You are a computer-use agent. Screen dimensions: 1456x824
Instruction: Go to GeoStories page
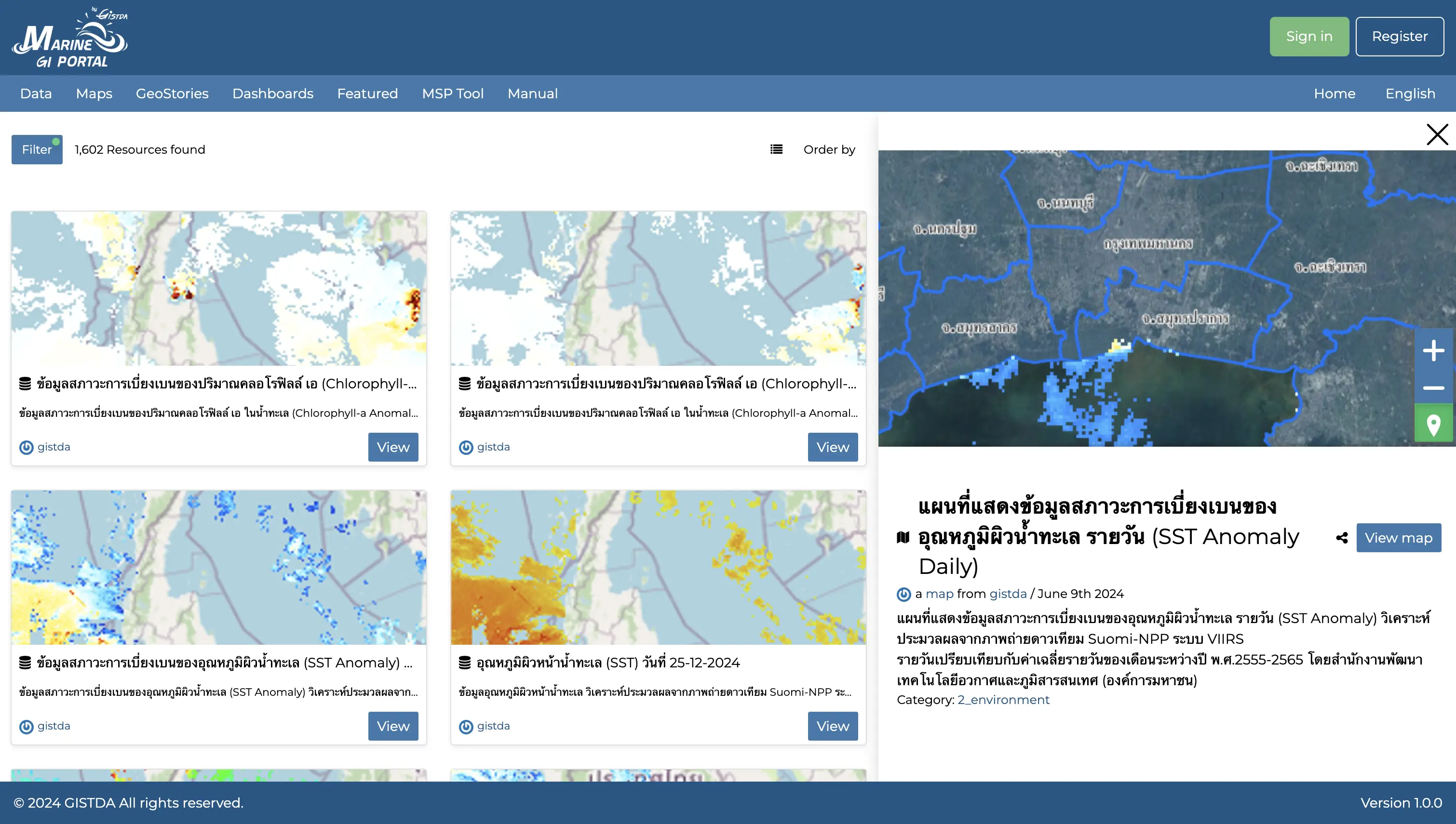(172, 93)
